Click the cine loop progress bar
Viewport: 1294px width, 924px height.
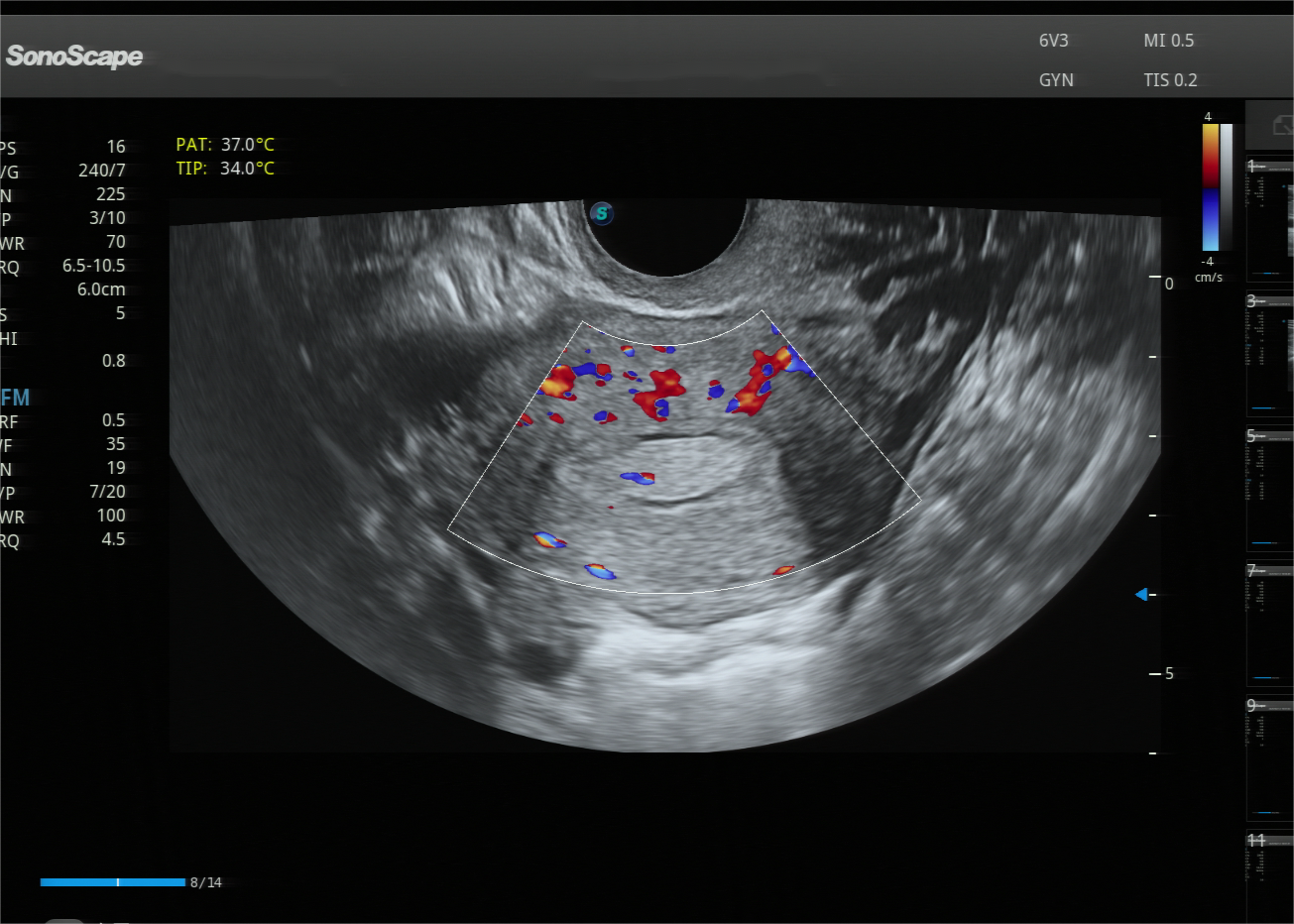(x=112, y=881)
